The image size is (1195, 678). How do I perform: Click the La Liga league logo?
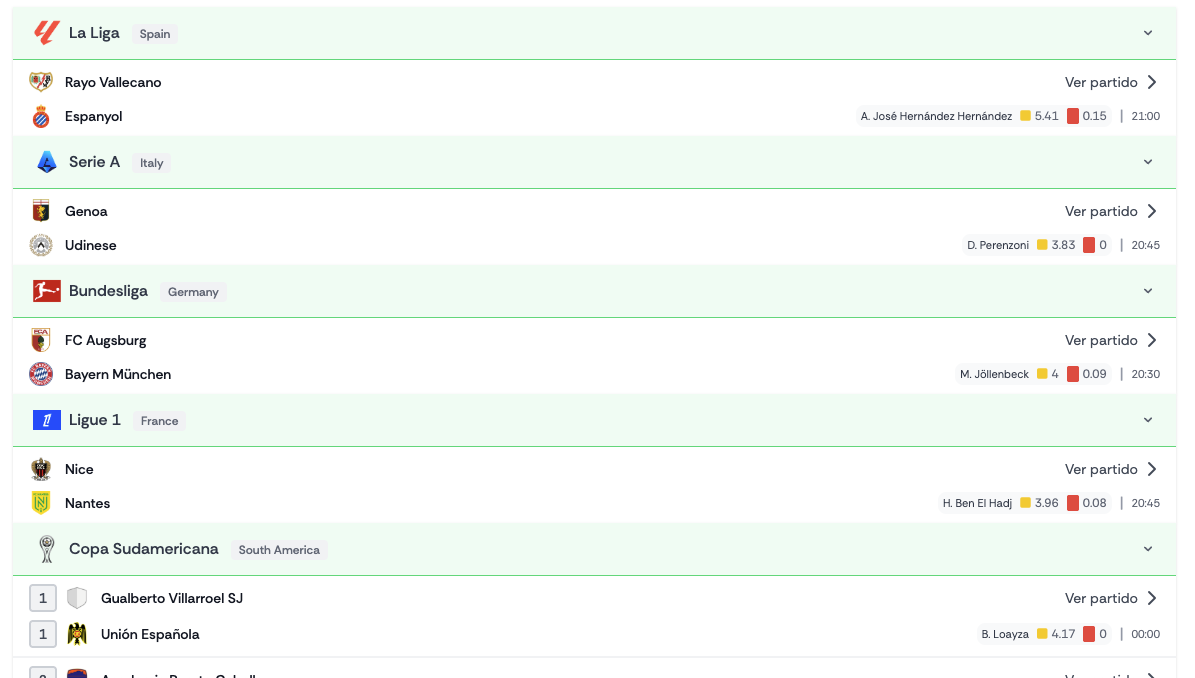click(x=46, y=33)
